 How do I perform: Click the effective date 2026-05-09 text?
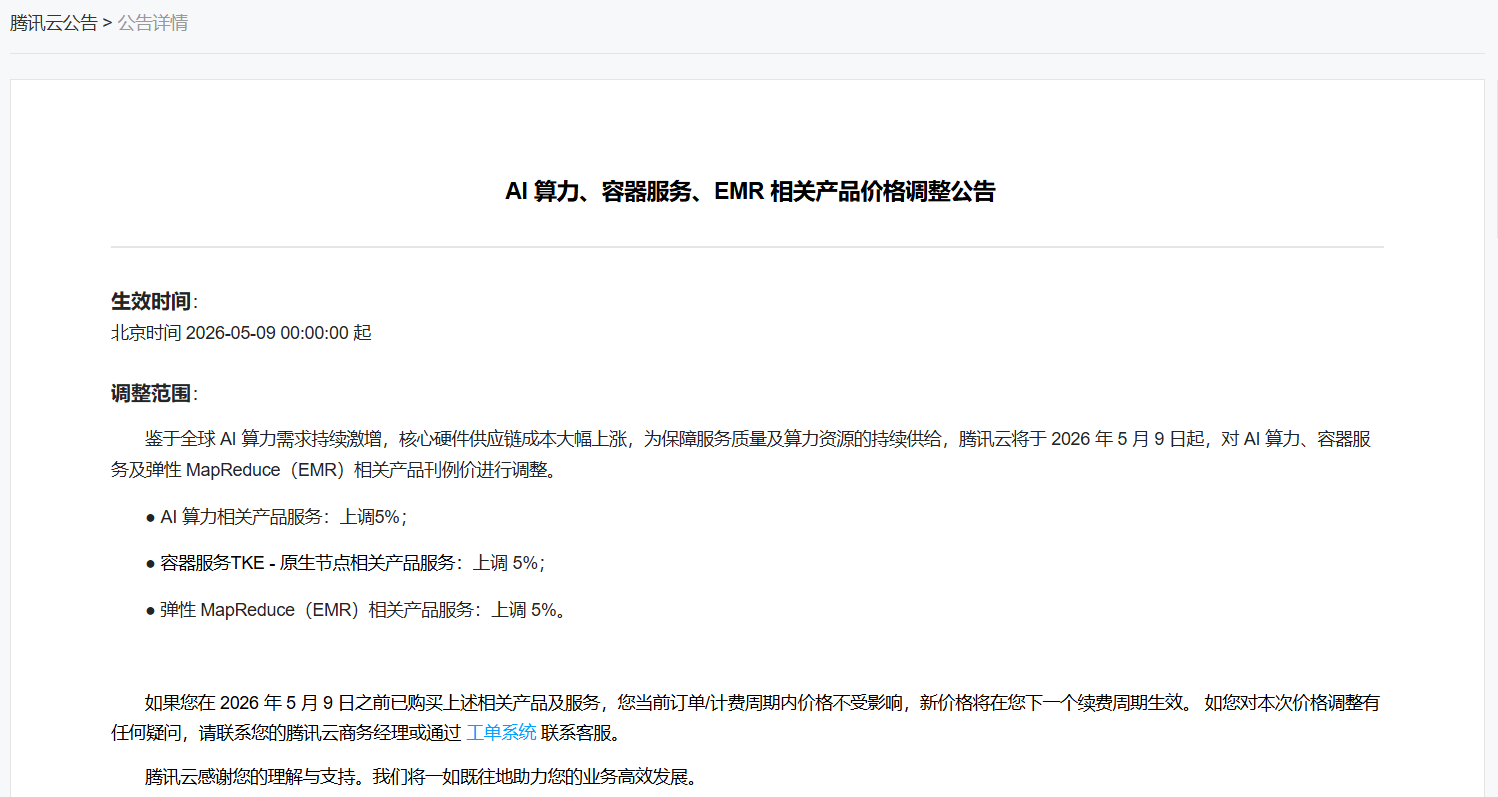[240, 332]
